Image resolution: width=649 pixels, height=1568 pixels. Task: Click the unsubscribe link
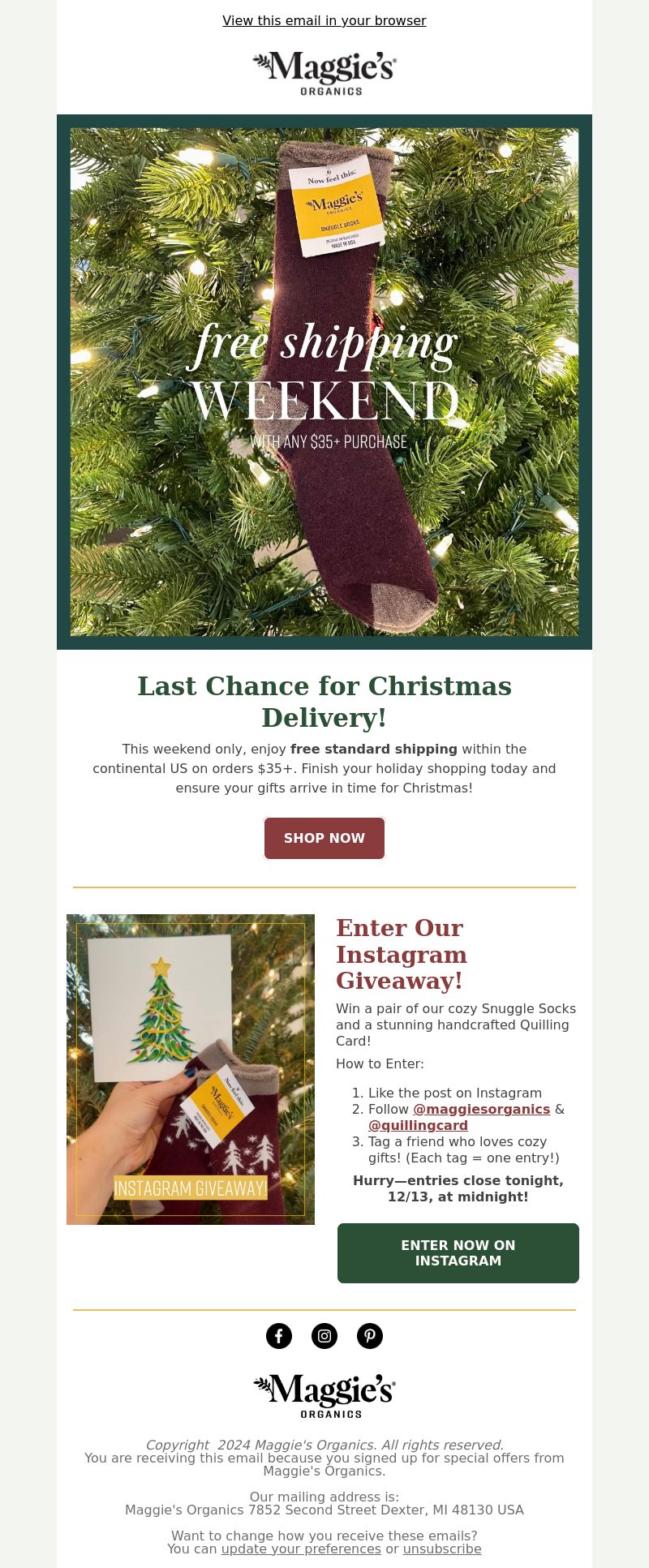click(442, 1549)
